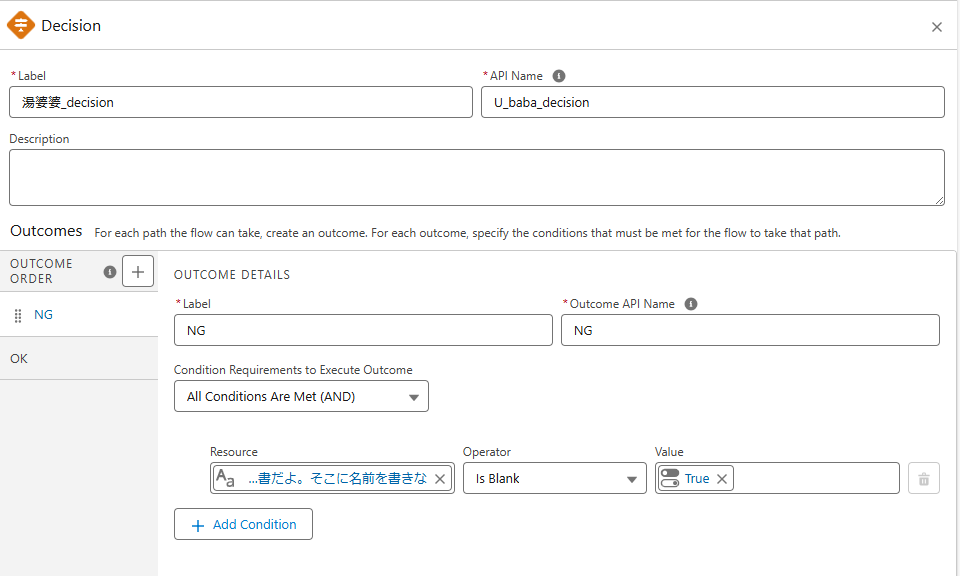Select the OK outcome in the list
The image size is (960, 576).
click(x=19, y=358)
